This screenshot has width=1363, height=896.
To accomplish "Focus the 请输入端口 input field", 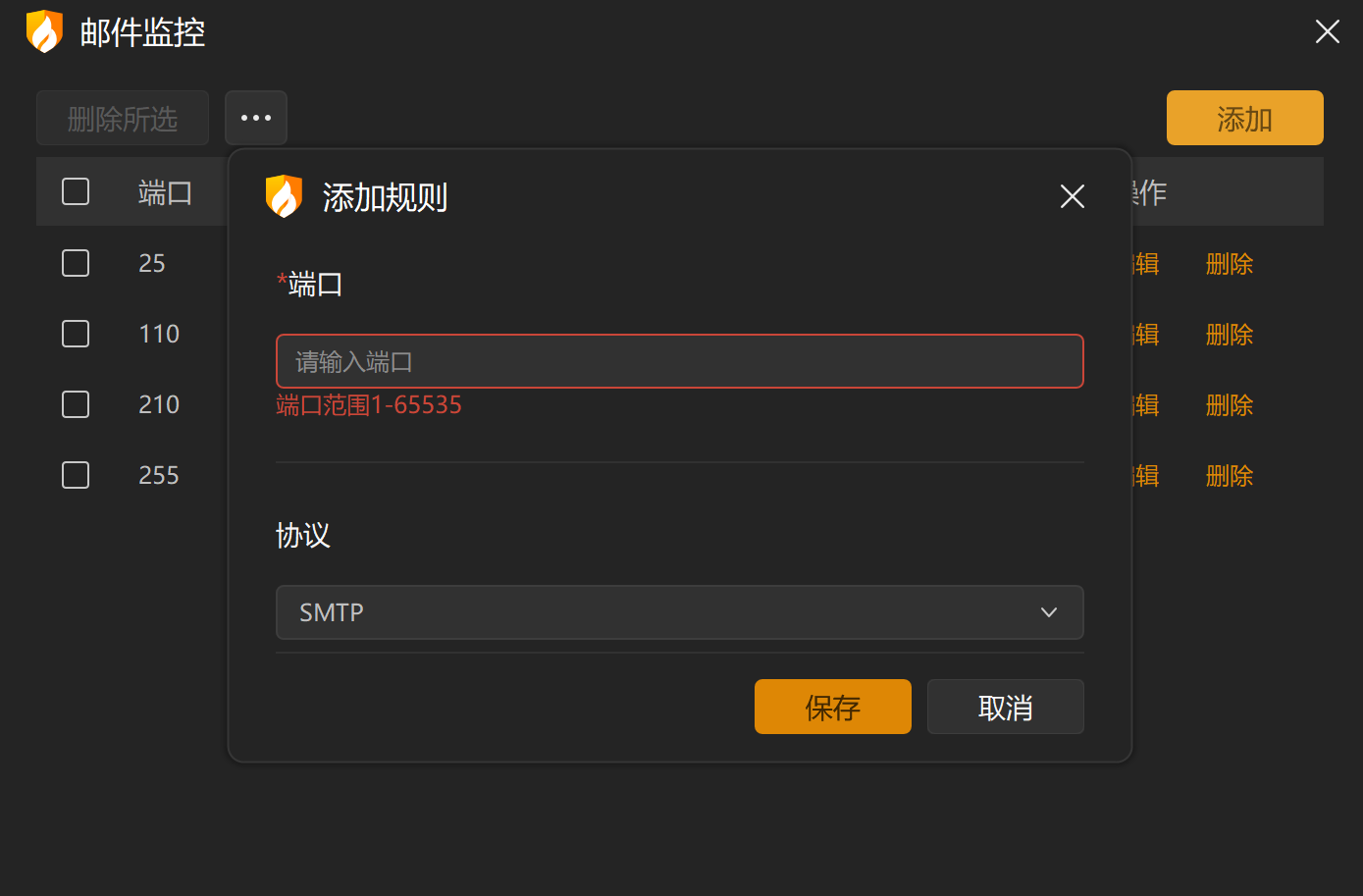I will click(x=679, y=361).
